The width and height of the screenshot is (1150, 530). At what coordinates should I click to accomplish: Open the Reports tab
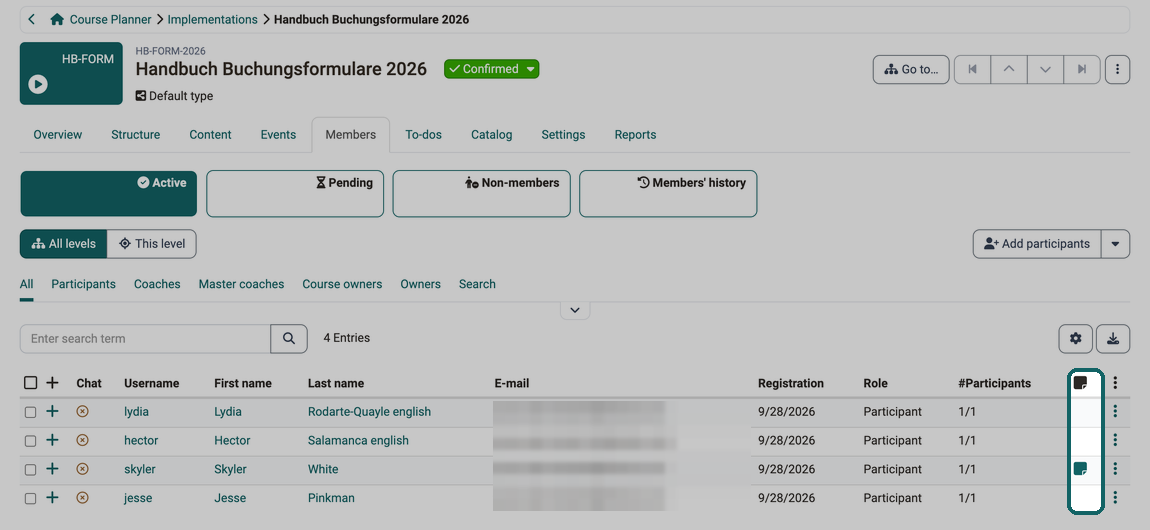(x=635, y=135)
